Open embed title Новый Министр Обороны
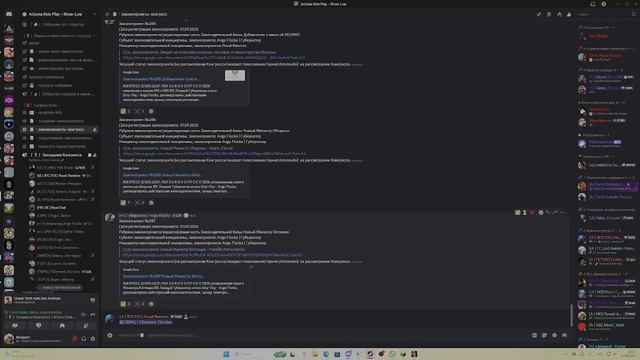The height and width of the screenshot is (360, 640). click(162, 175)
